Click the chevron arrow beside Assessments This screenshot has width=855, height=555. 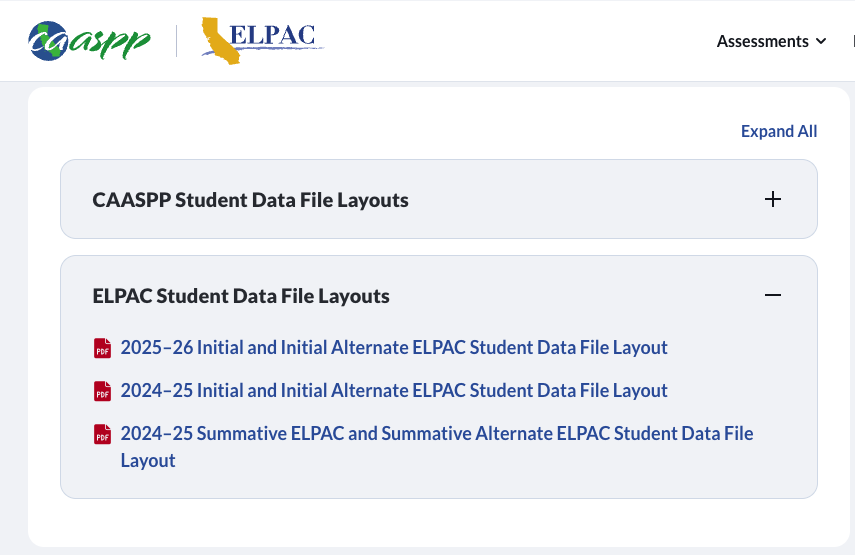pos(821,41)
